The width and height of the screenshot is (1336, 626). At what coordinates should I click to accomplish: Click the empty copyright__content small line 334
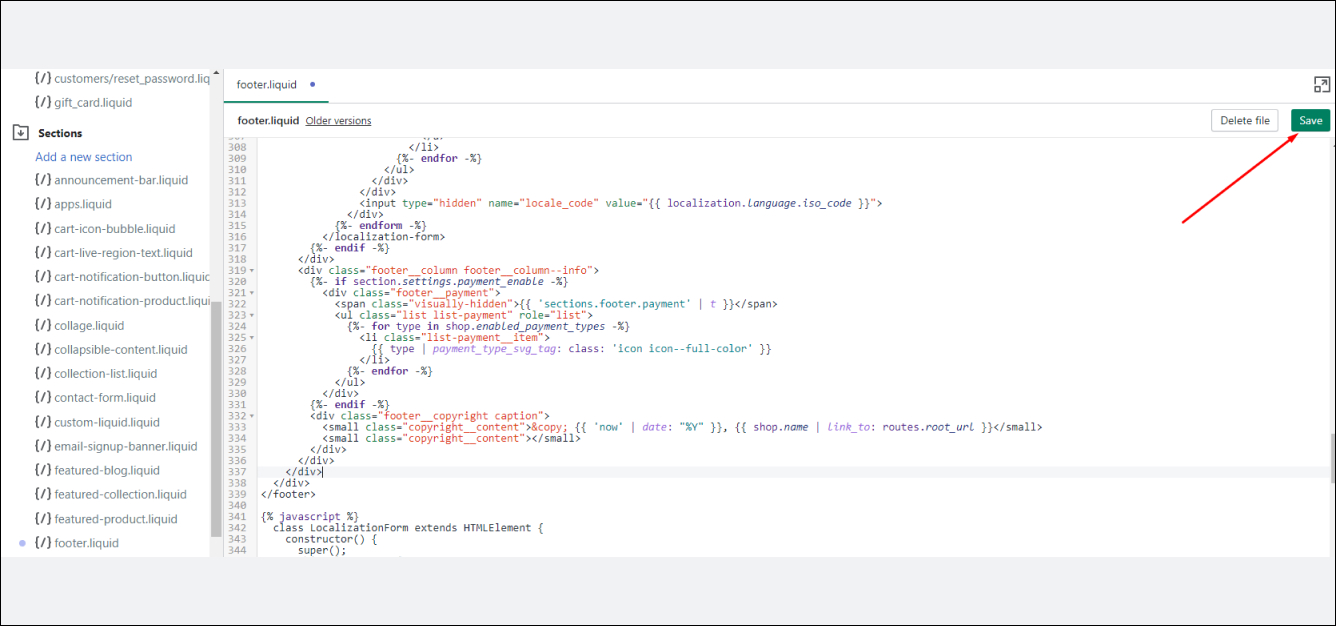tap(452, 438)
